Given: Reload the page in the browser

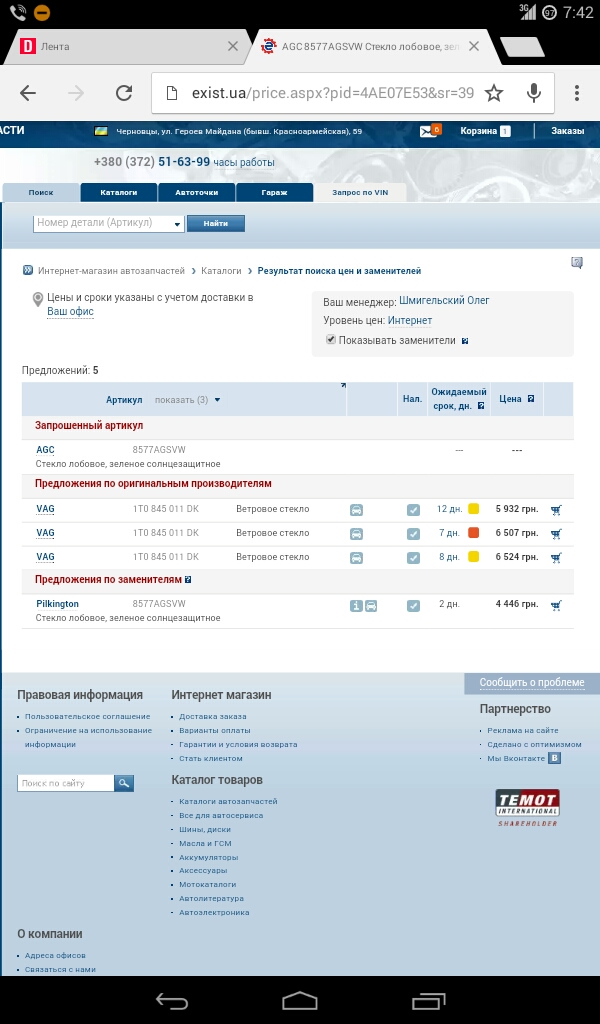Looking at the screenshot, I should click(x=124, y=93).
